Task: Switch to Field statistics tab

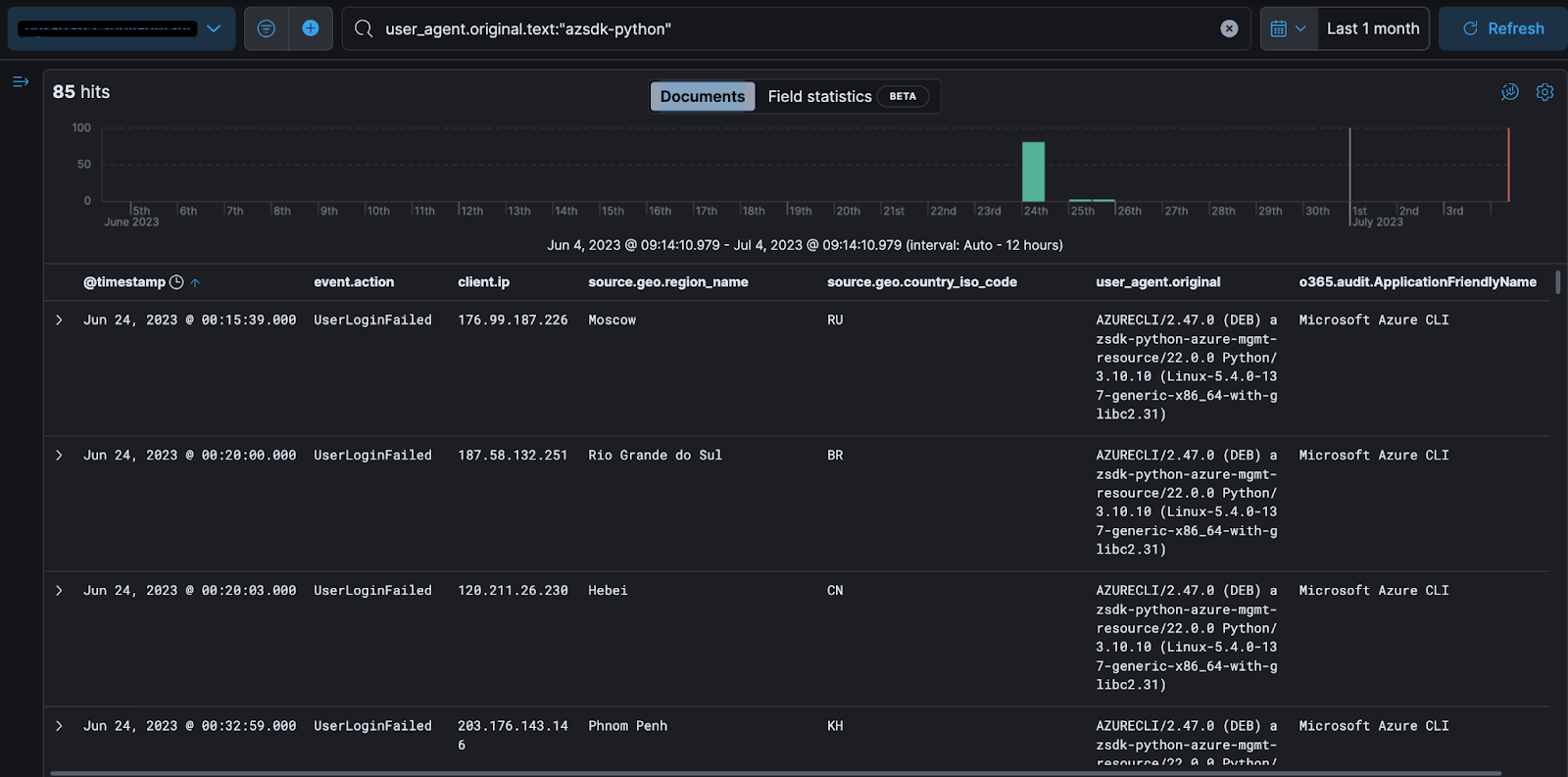Action: pos(819,96)
